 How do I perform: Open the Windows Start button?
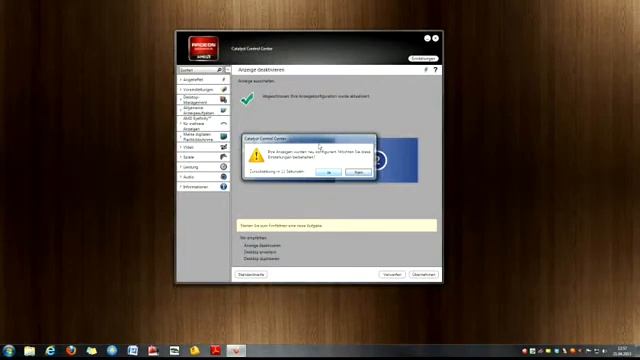point(9,351)
